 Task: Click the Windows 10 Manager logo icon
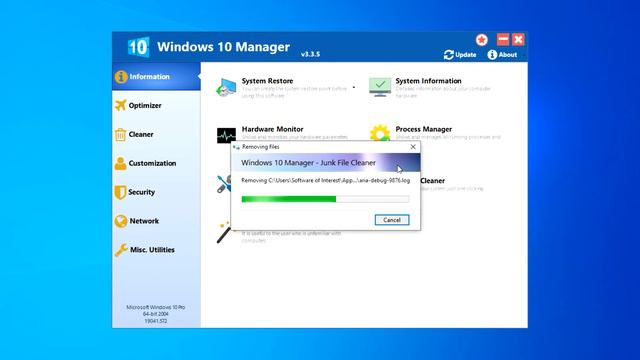click(x=138, y=47)
